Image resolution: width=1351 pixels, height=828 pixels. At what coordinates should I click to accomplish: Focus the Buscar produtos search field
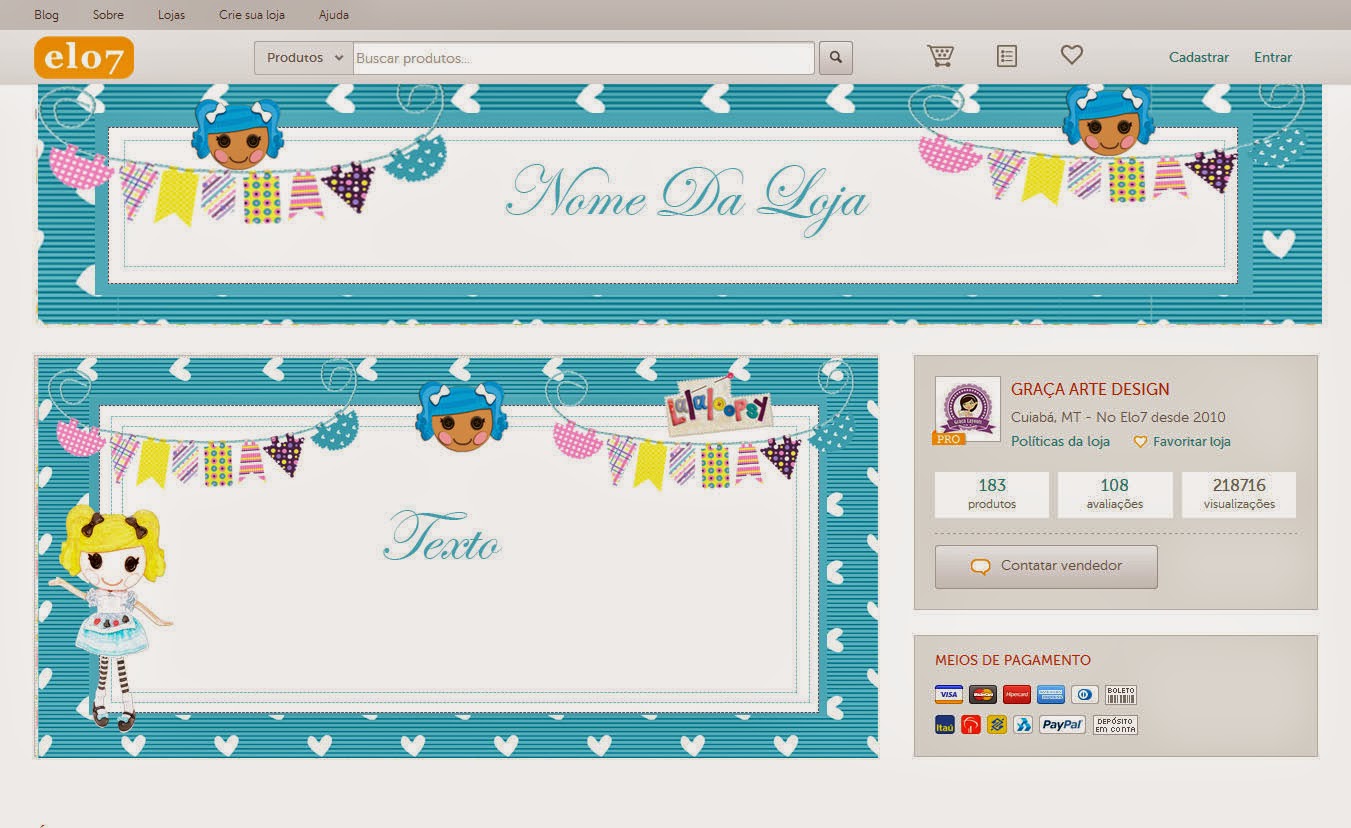coord(584,58)
